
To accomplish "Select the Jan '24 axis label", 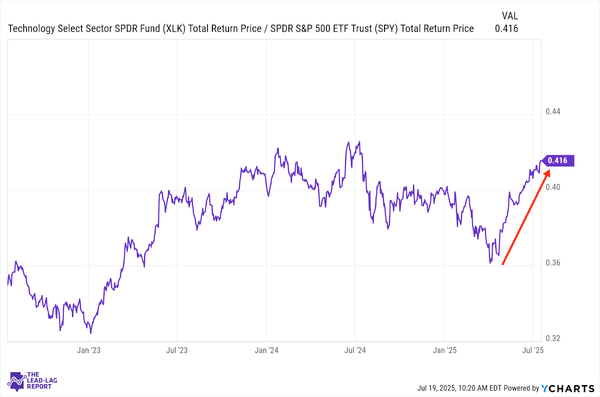I will point(266,350).
